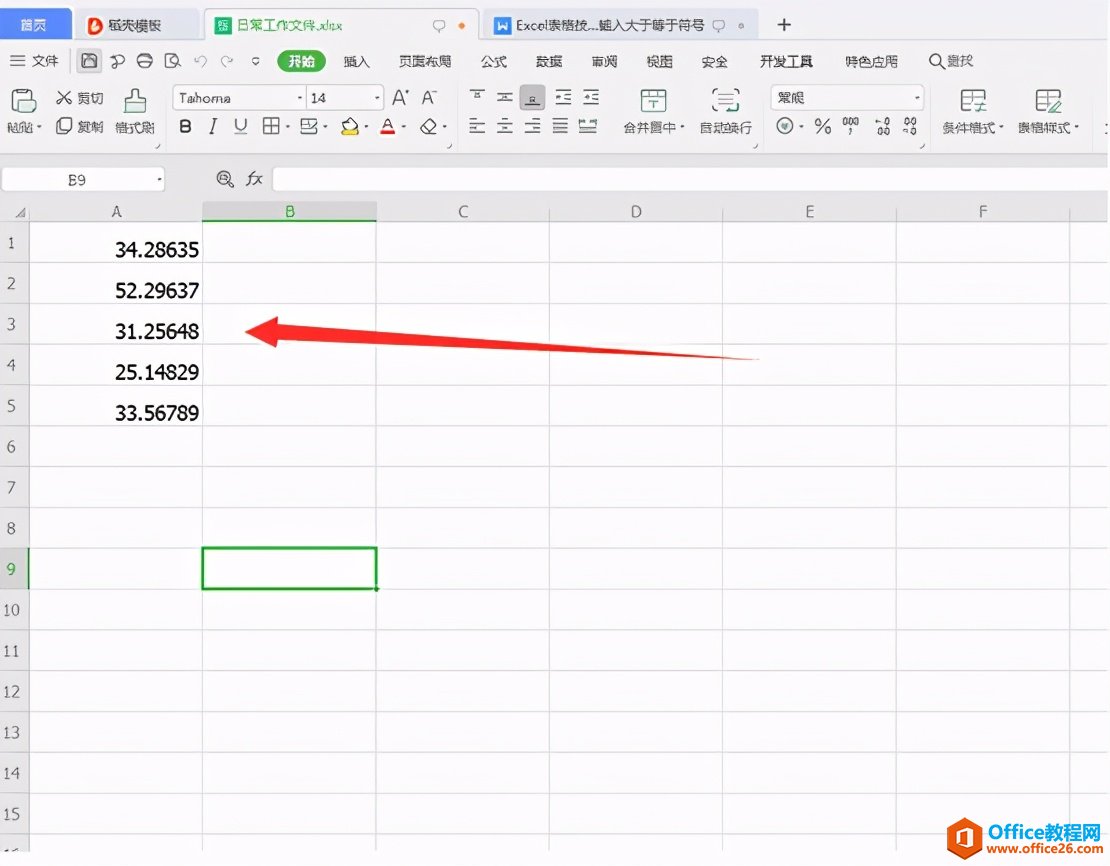The height and width of the screenshot is (866, 1110).
Task: Increase indent icon
Action: 591,97
